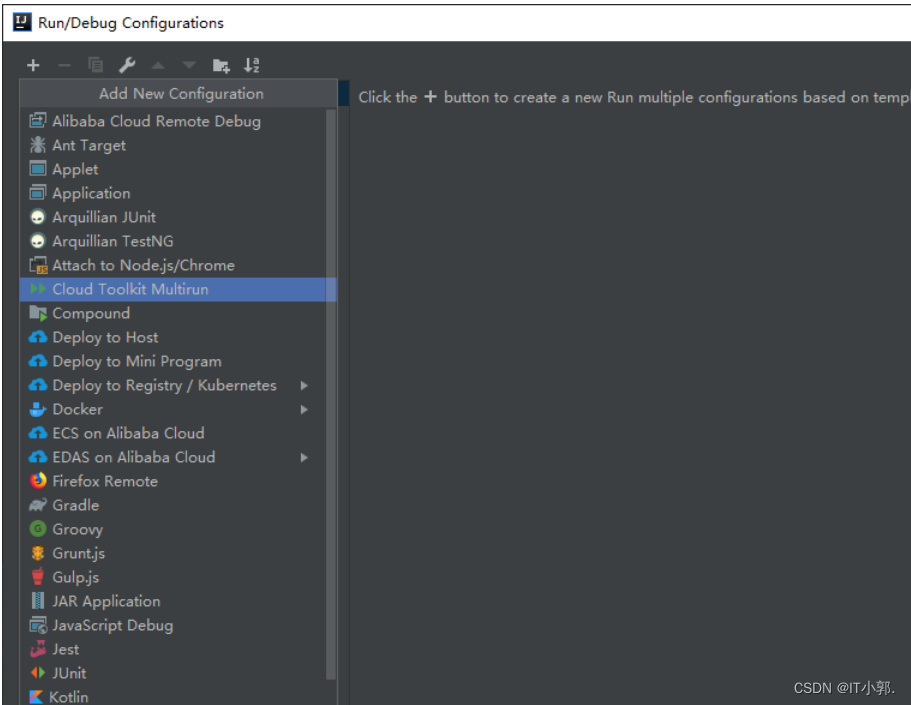This screenshot has height=705, width=911.
Task: Click the Arquillian JUnit alien icon
Action: coord(38,217)
